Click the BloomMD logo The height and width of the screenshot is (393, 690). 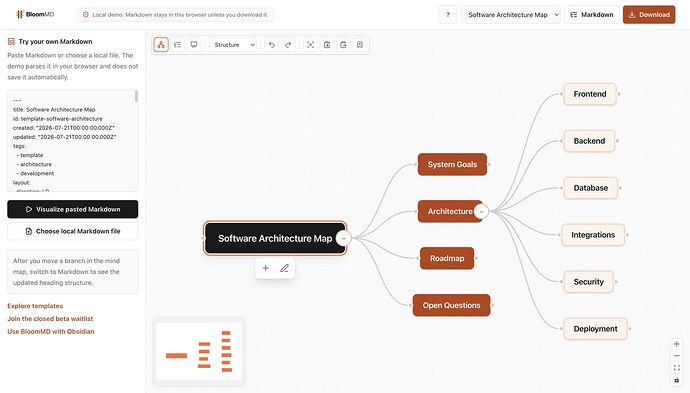point(35,15)
